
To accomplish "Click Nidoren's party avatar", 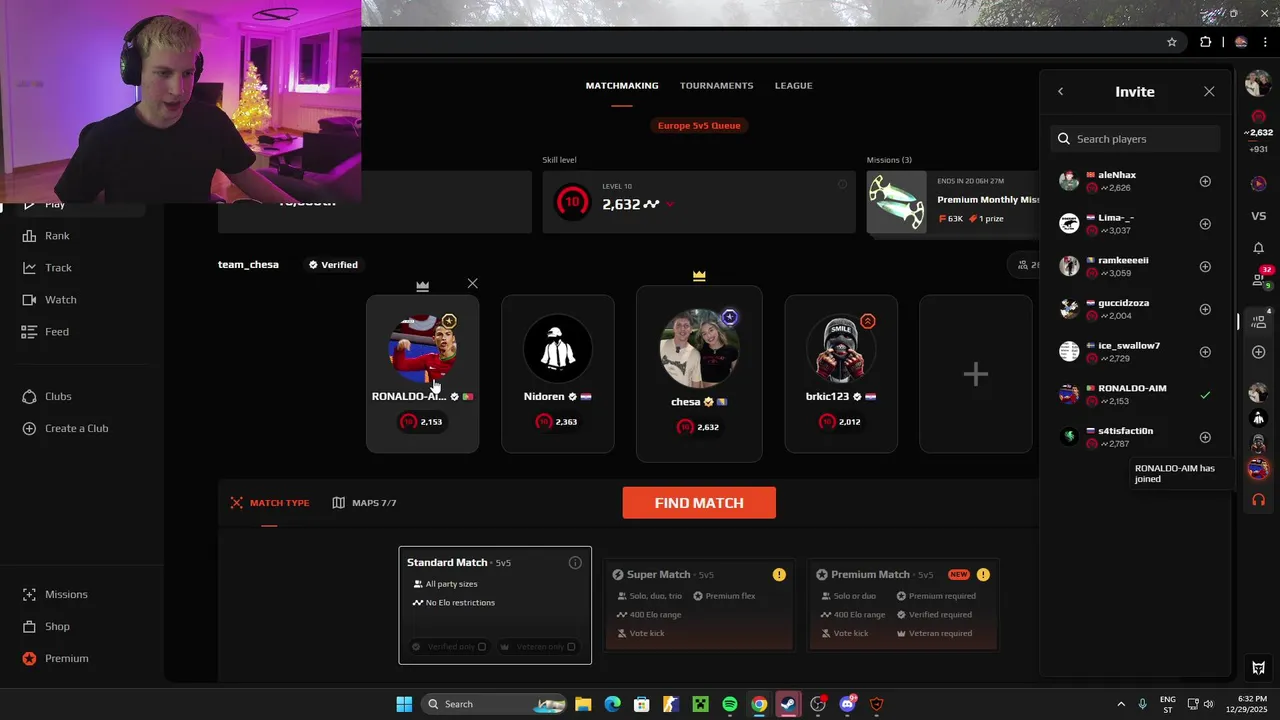I will coord(558,349).
